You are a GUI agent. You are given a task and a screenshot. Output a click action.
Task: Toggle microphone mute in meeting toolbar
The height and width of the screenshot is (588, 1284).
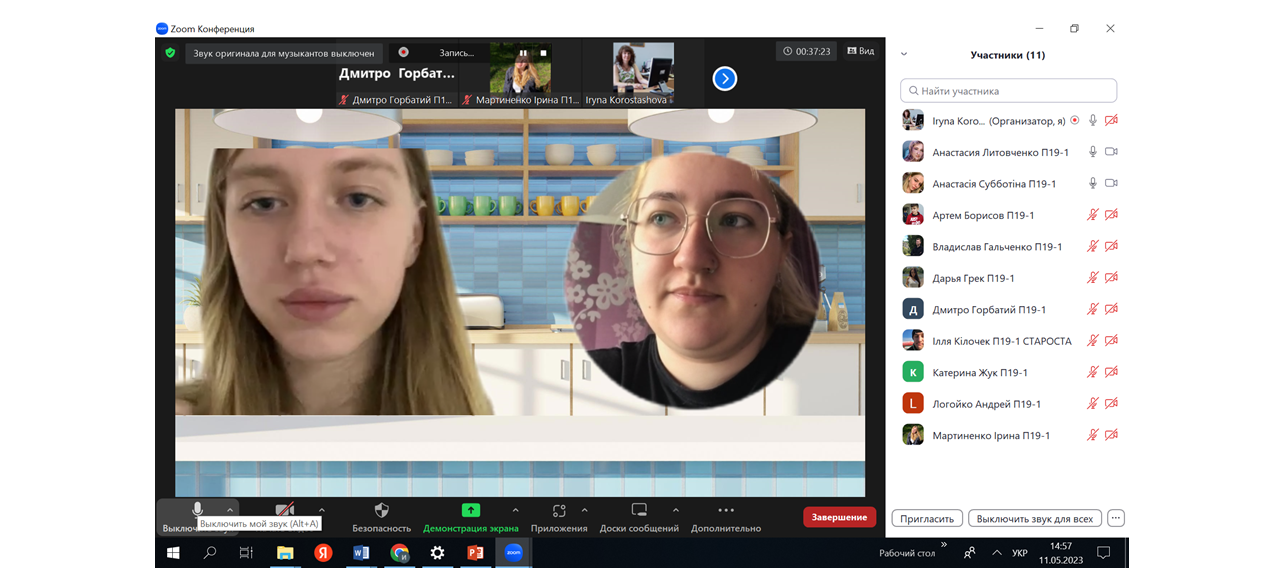coord(198,510)
